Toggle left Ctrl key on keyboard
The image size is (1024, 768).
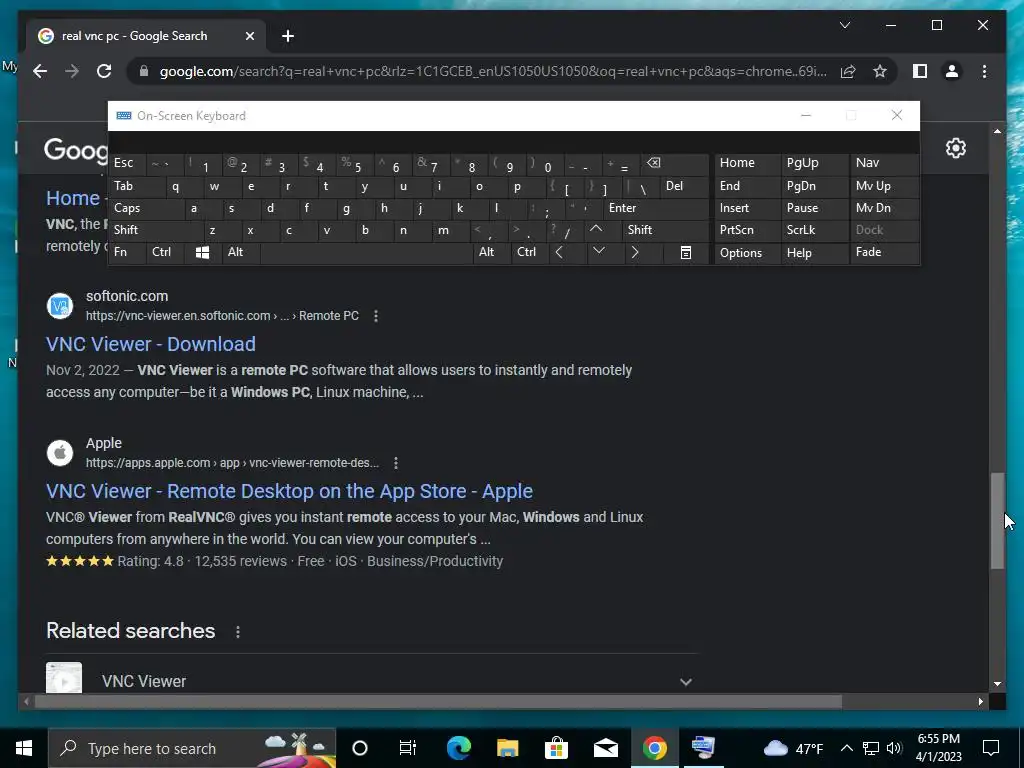pyautogui.click(x=165, y=252)
